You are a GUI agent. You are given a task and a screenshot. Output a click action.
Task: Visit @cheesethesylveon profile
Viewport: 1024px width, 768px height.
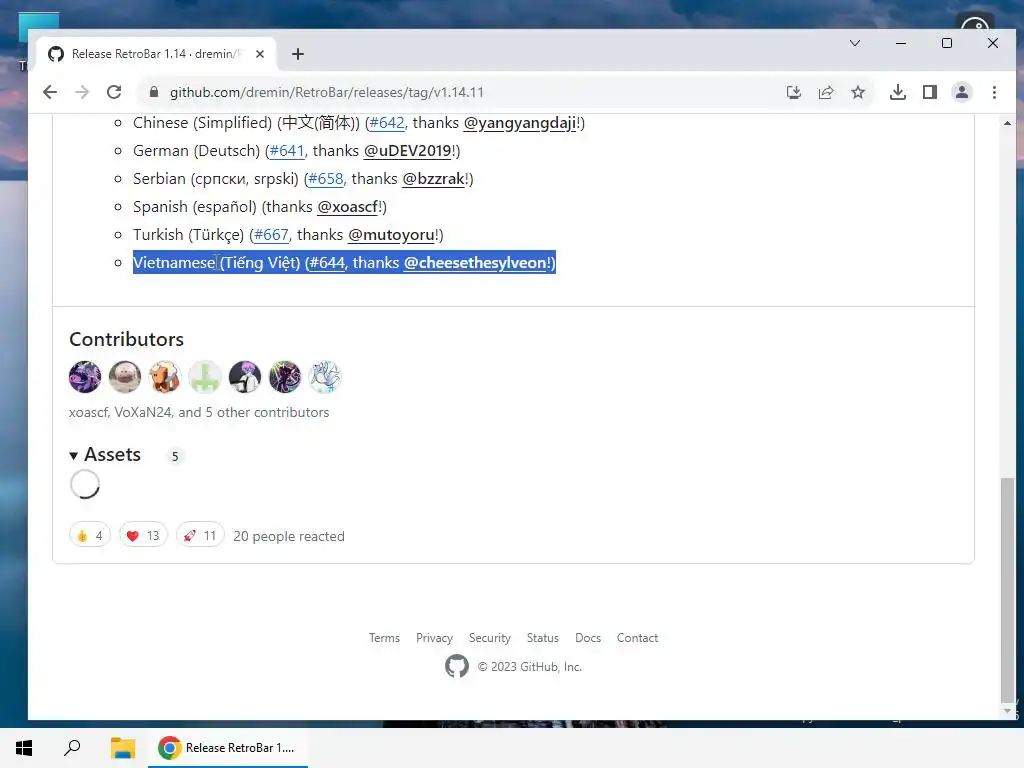click(475, 263)
